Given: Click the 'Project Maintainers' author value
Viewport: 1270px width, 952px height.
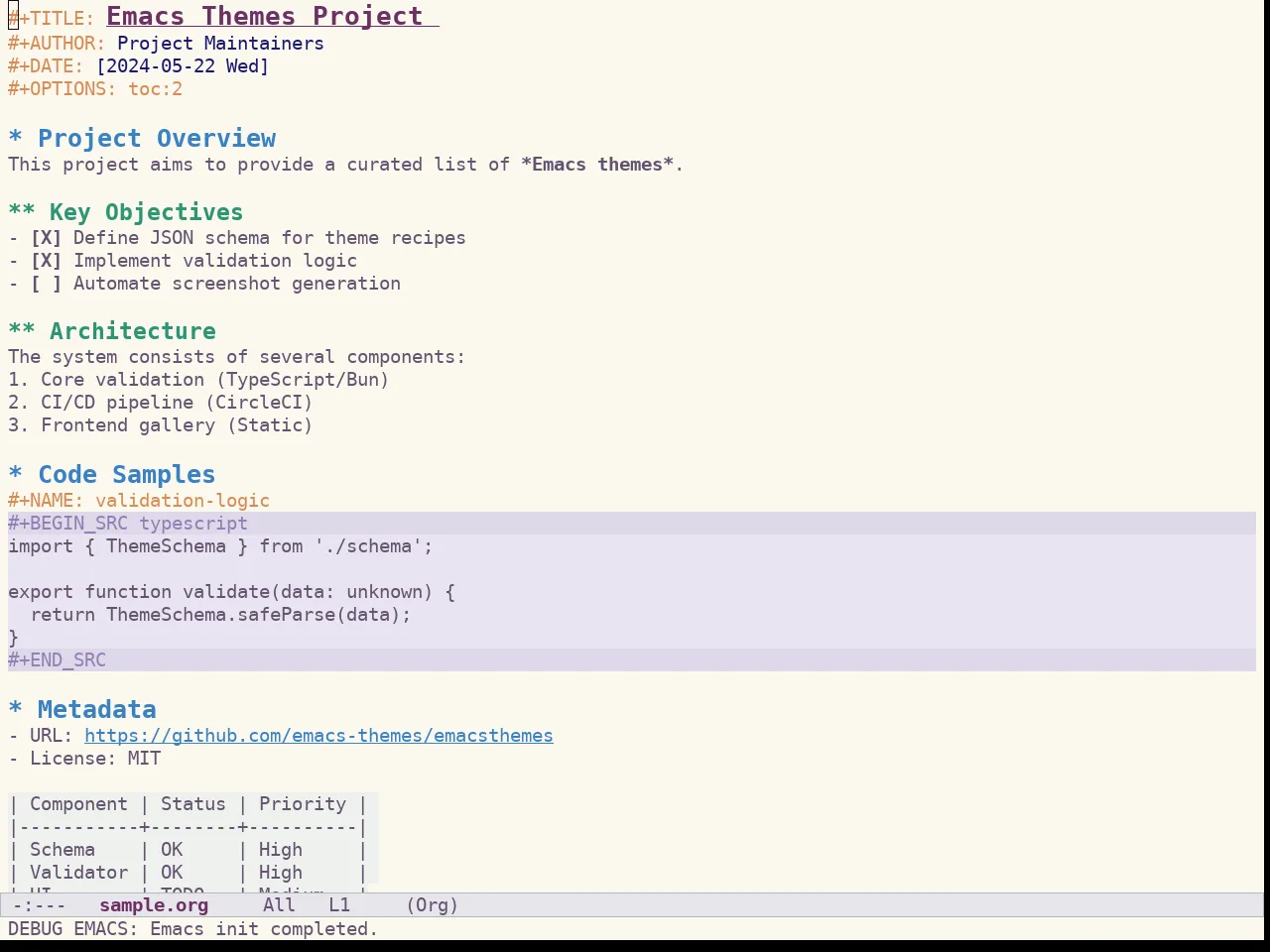Looking at the screenshot, I should pyautogui.click(x=220, y=44).
